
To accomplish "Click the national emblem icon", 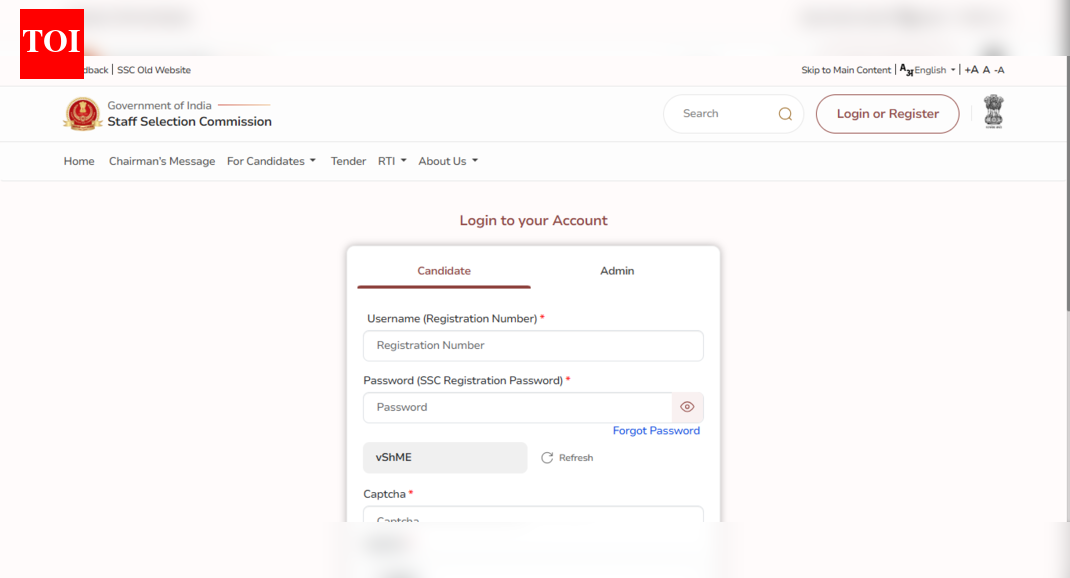I will coord(992,112).
